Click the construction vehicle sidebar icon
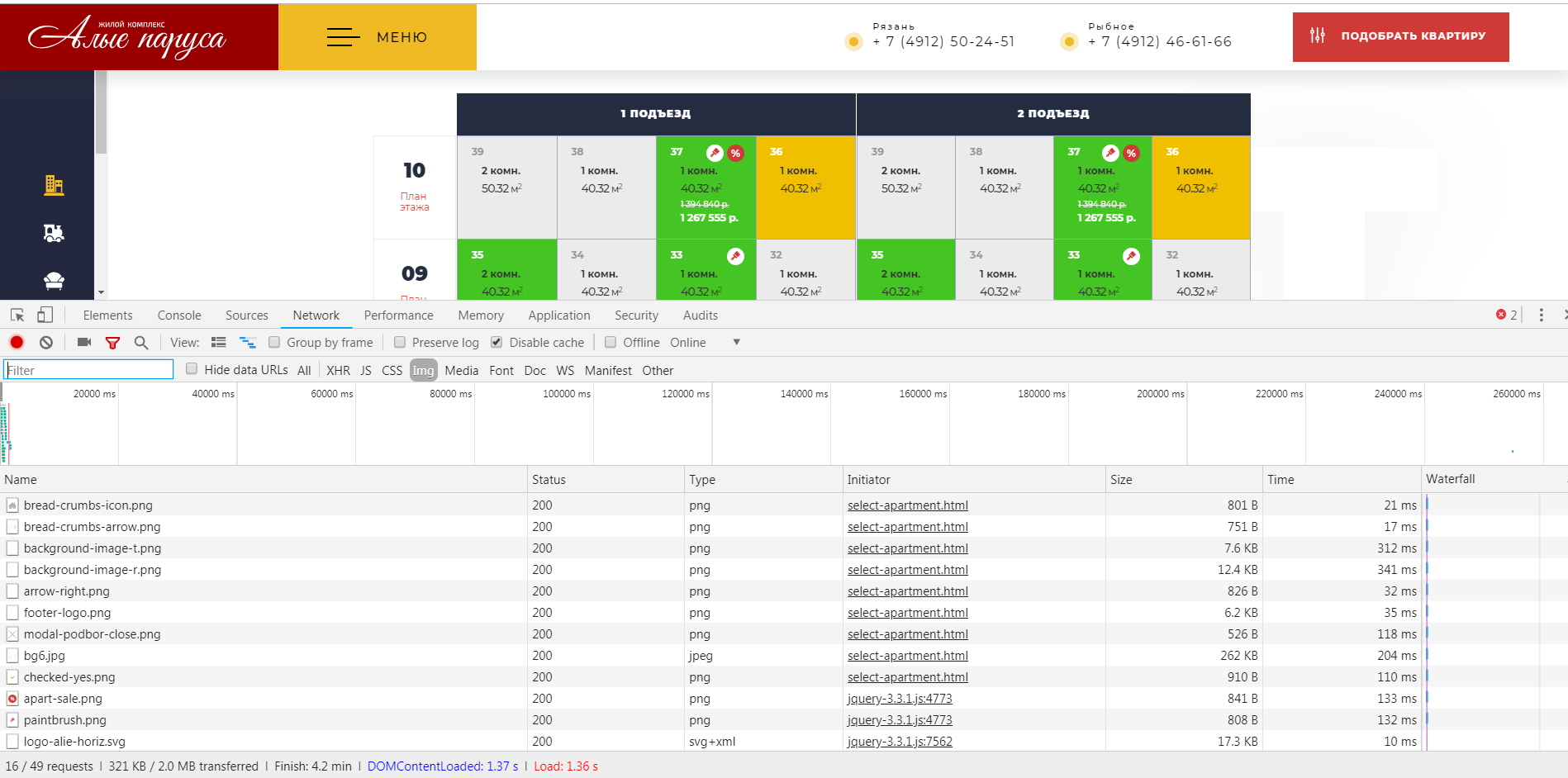 54,233
